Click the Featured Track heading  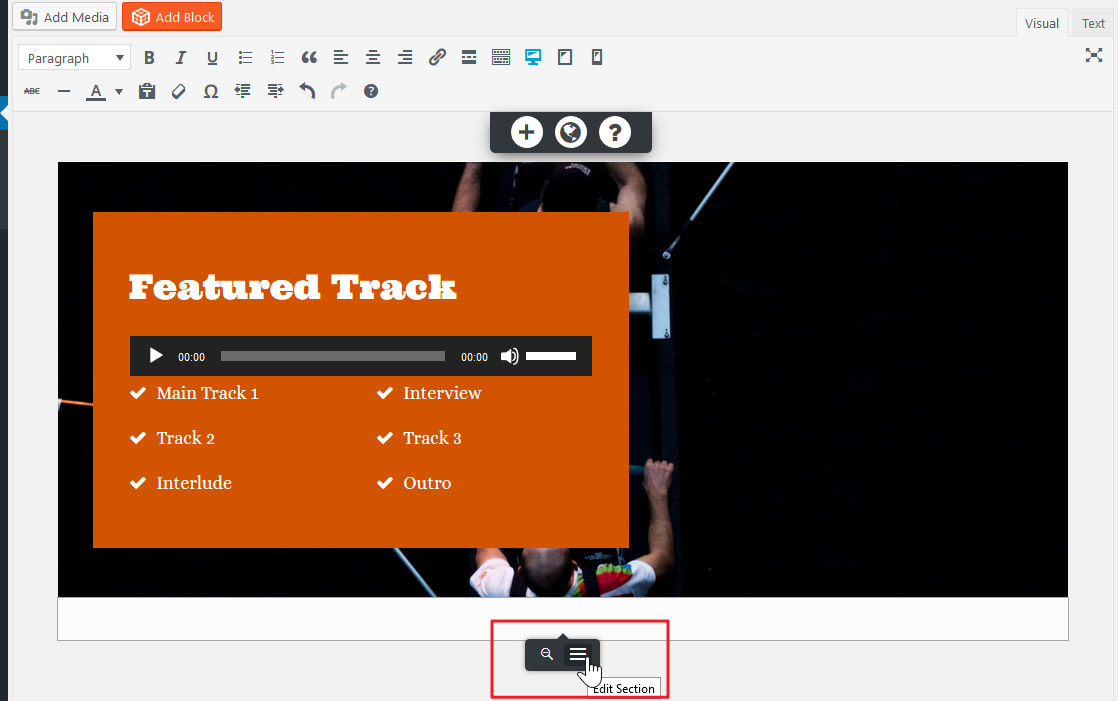coord(292,287)
